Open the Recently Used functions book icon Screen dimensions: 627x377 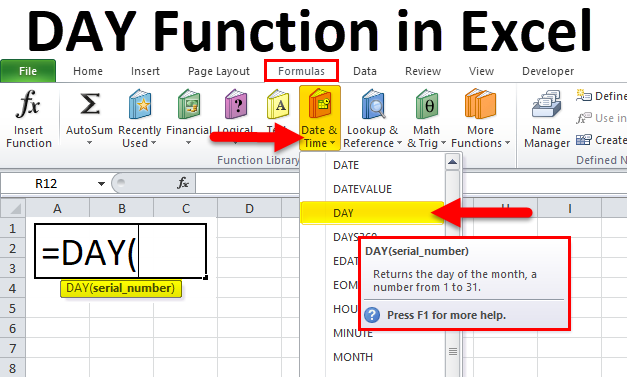click(x=140, y=104)
